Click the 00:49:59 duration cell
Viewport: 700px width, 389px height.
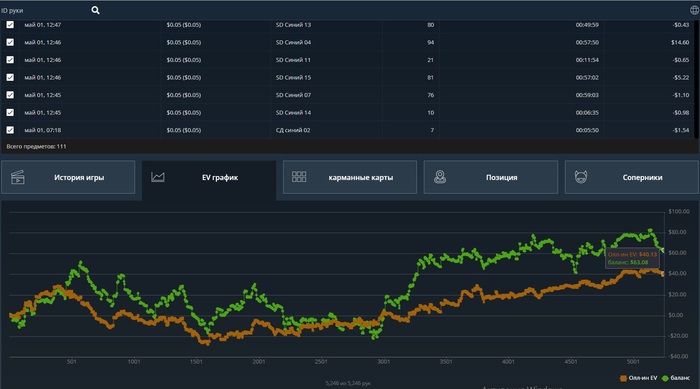(587, 25)
